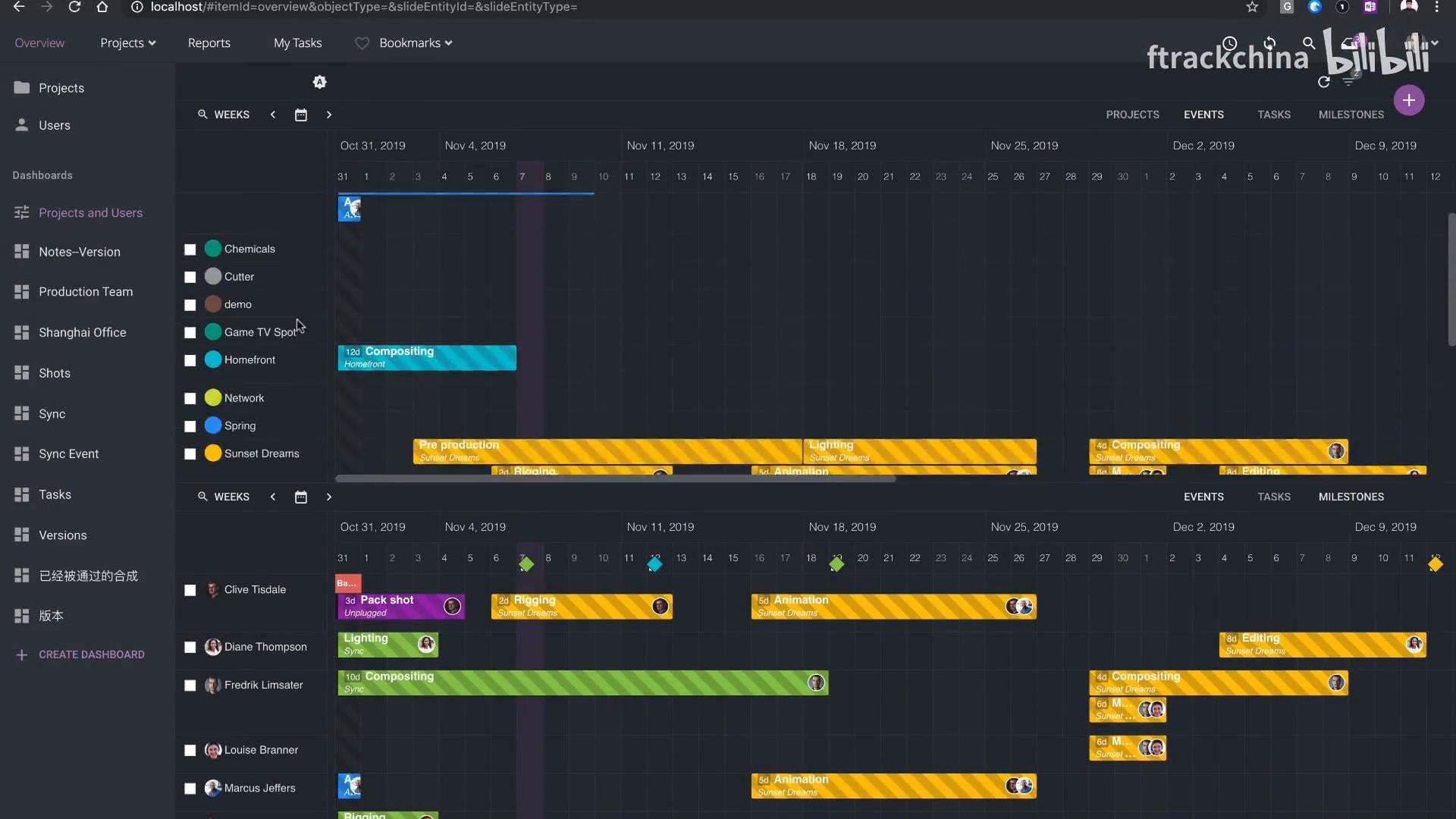The height and width of the screenshot is (819, 1456).
Task: Select the Clive Tisdale user checkbox
Action: point(190,590)
